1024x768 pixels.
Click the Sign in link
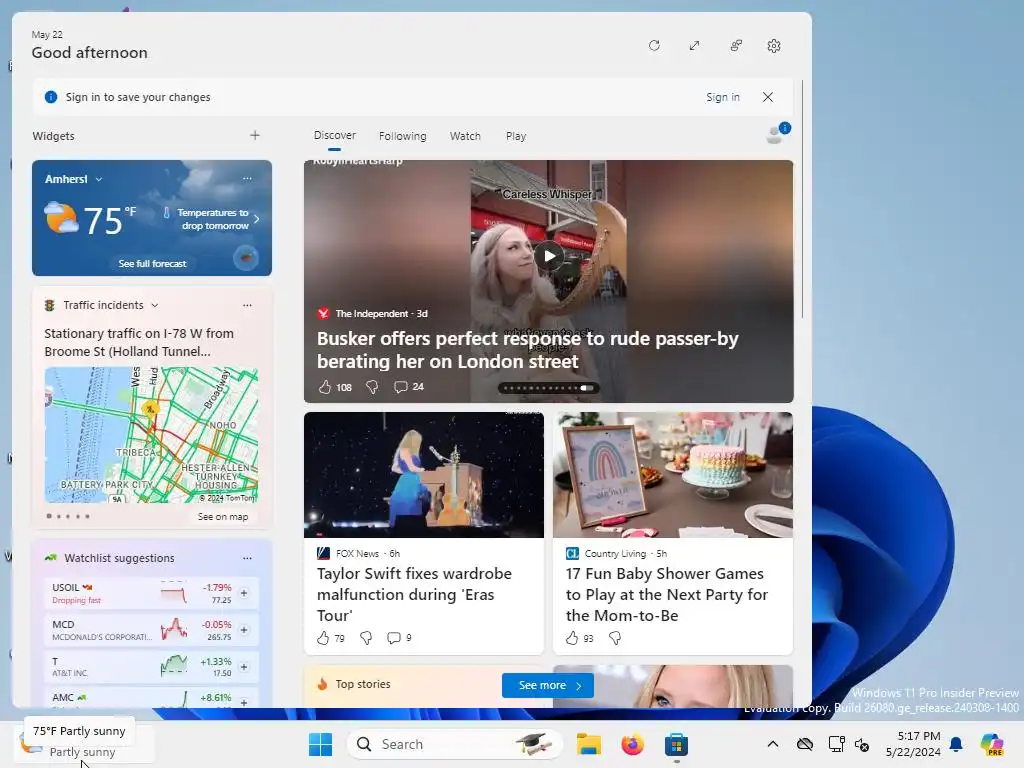[x=722, y=97]
